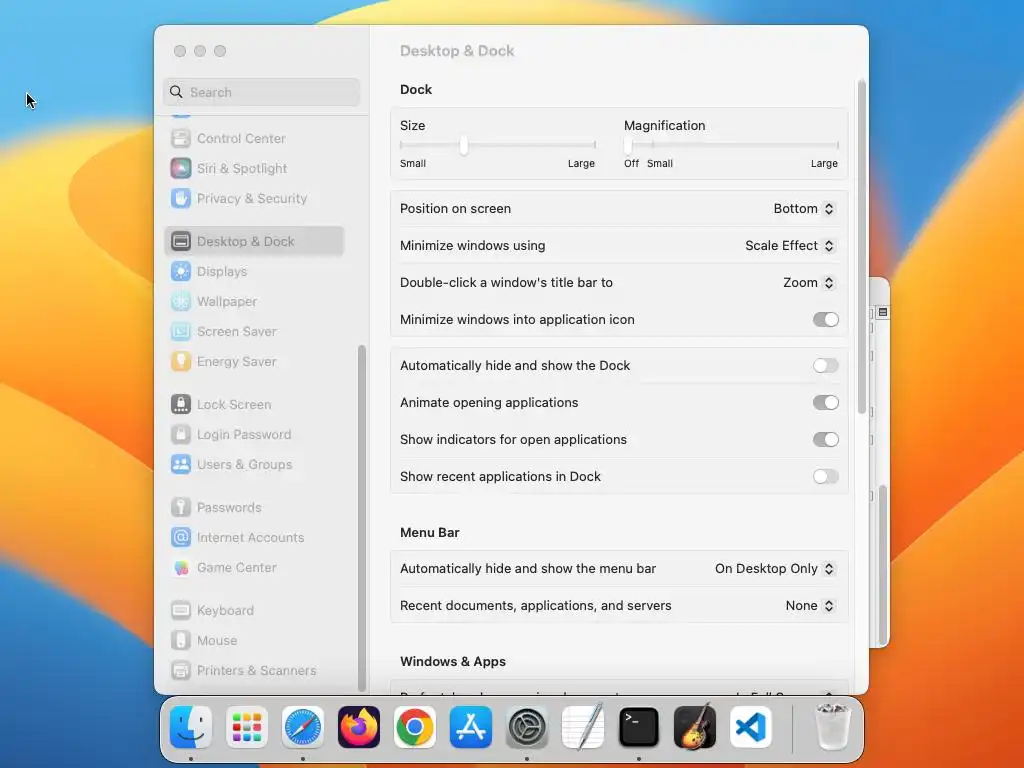This screenshot has height=768, width=1024.
Task: Open Screen Saver settings icon
Action: coord(181,332)
